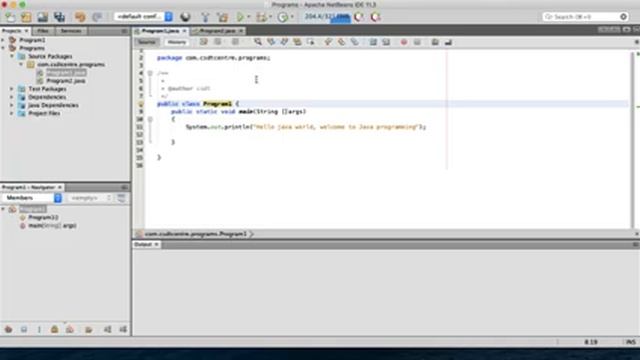Toggle Bookmark in editor toolbar
The height and width of the screenshot is (360, 640).
(x=355, y=42)
